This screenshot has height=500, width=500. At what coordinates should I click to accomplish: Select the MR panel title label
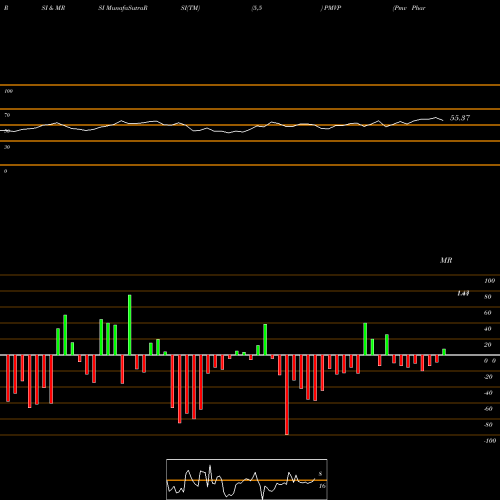[x=446, y=260]
